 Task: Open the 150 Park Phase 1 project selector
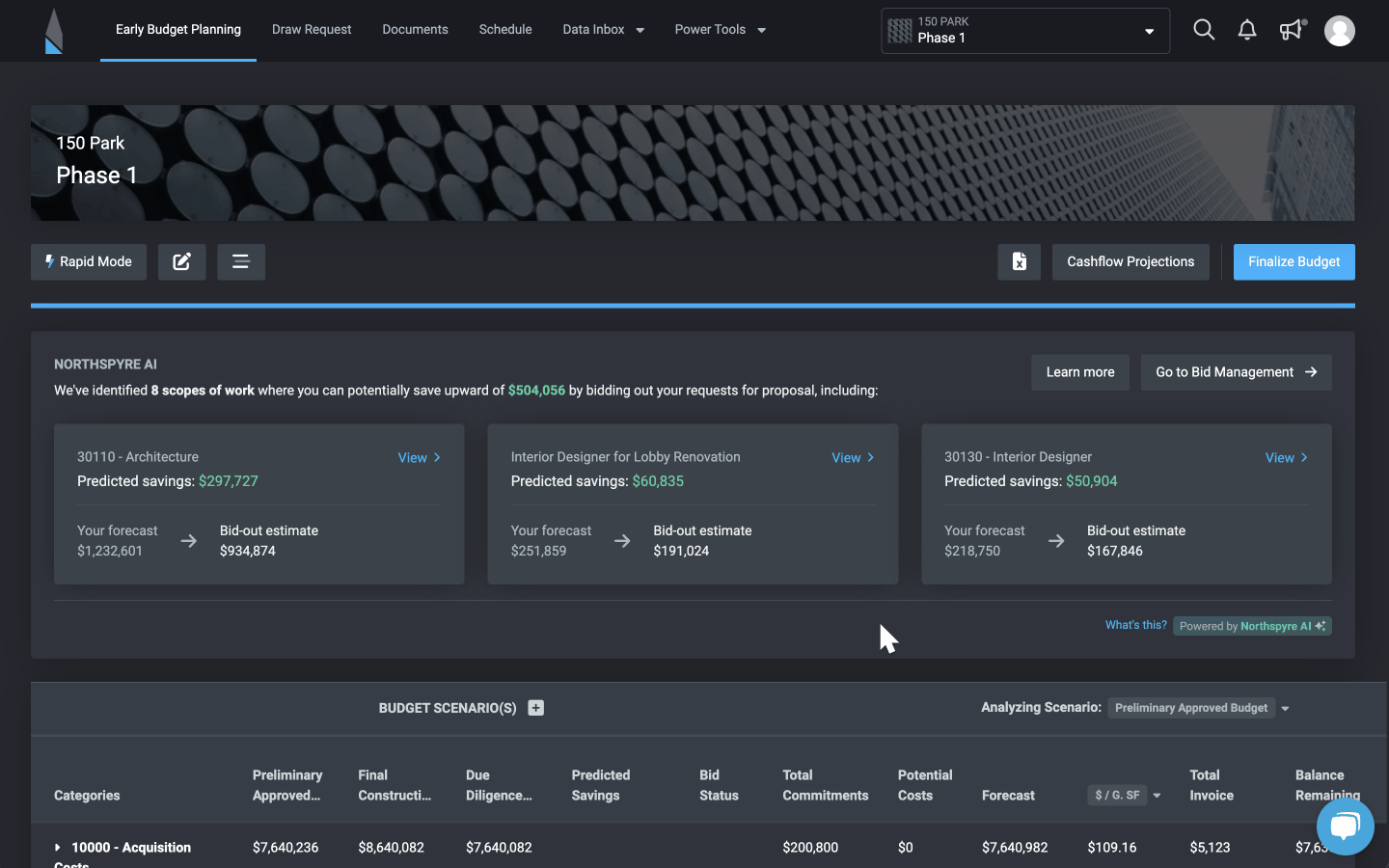1025,31
